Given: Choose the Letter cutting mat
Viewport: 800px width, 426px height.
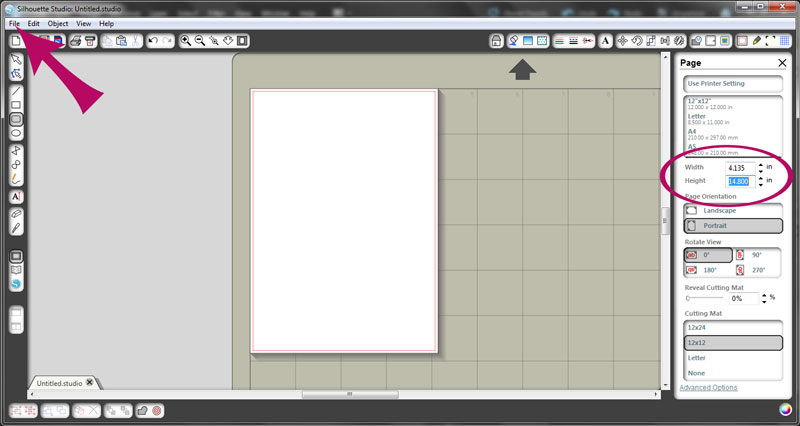Looking at the screenshot, I should pyautogui.click(x=733, y=358).
